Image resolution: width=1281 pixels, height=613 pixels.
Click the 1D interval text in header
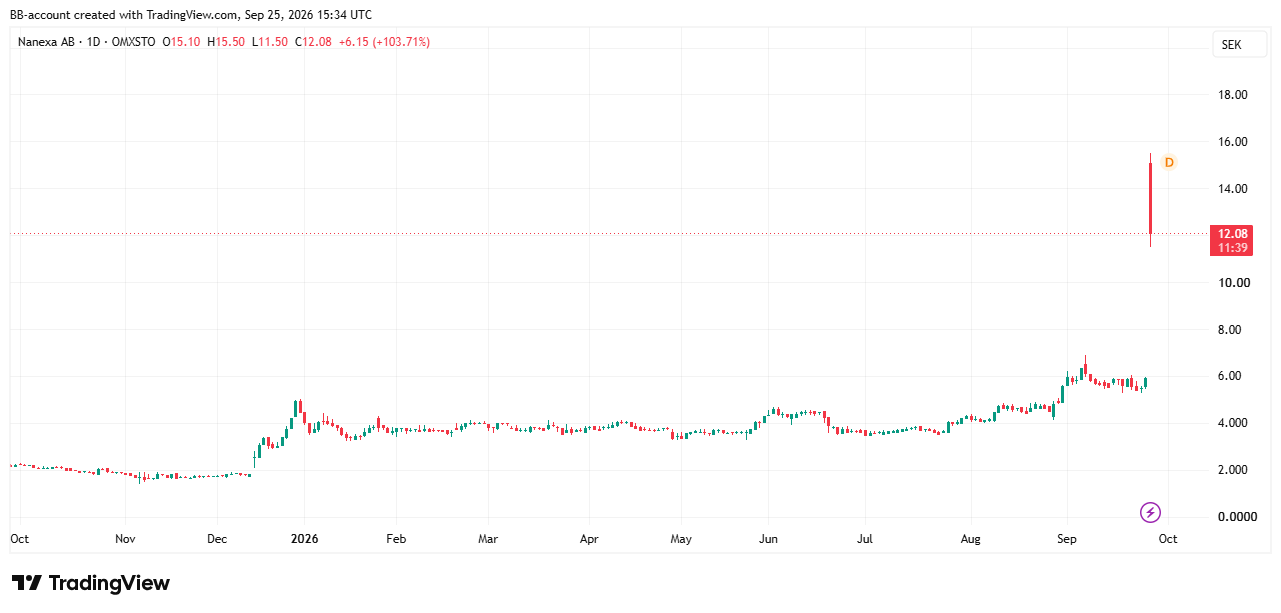94,42
